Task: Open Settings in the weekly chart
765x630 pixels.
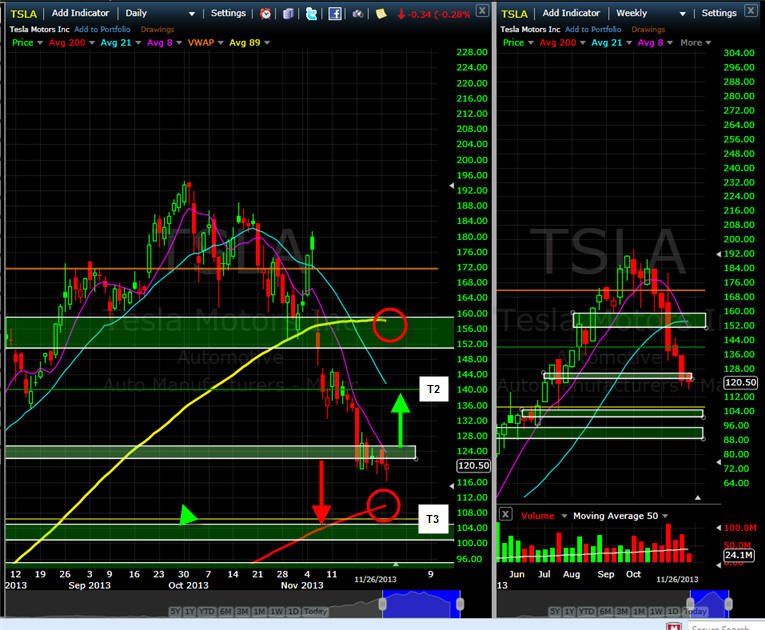Action: tap(719, 13)
